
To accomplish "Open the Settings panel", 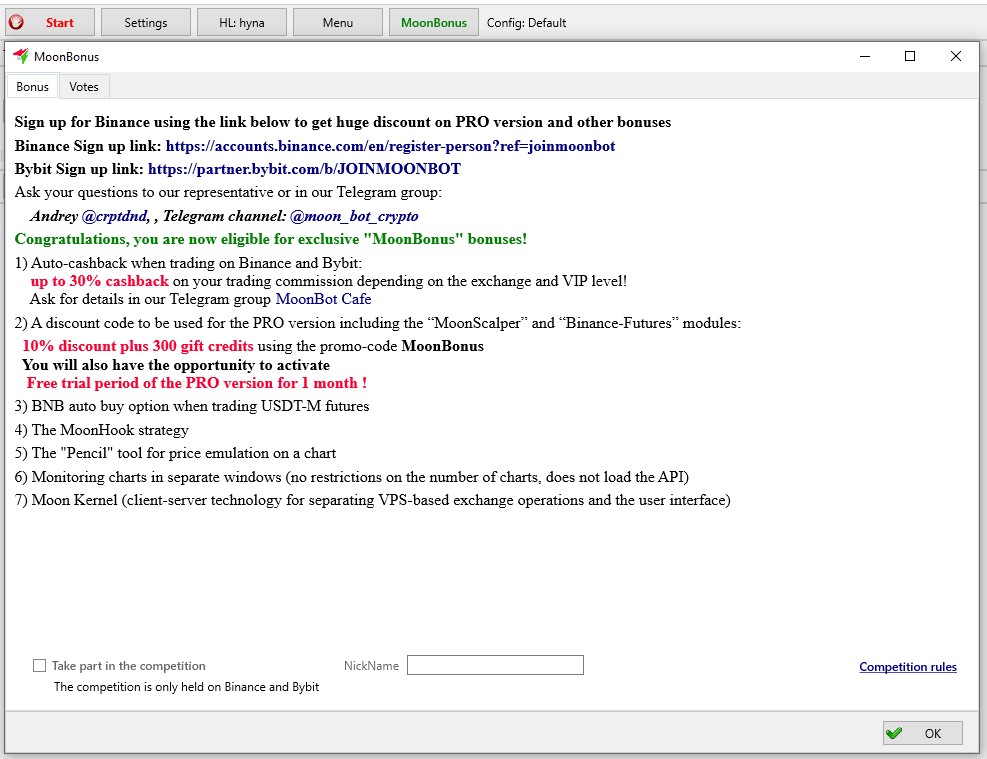I will coord(146,22).
